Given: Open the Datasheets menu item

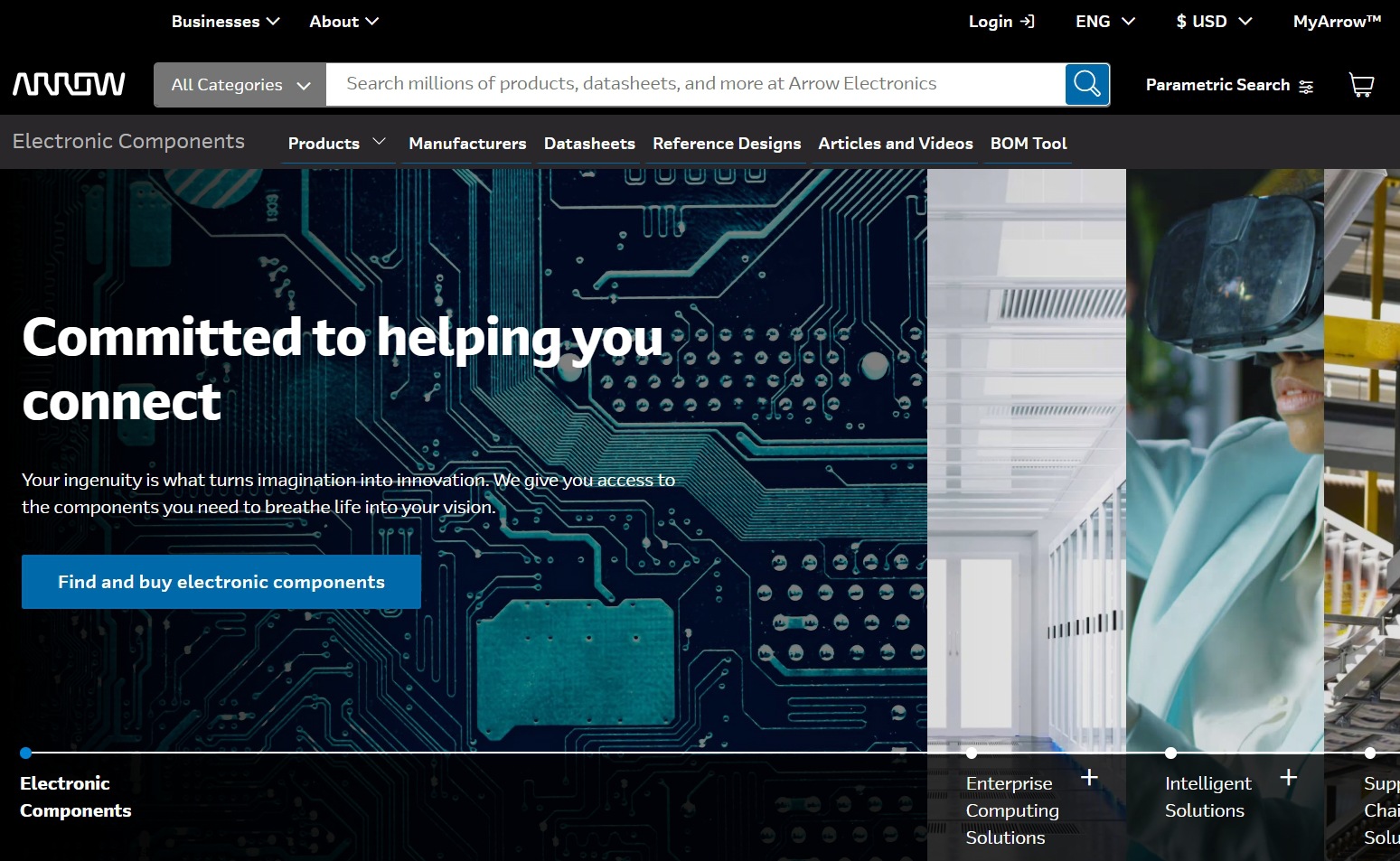Looking at the screenshot, I should coord(589,144).
